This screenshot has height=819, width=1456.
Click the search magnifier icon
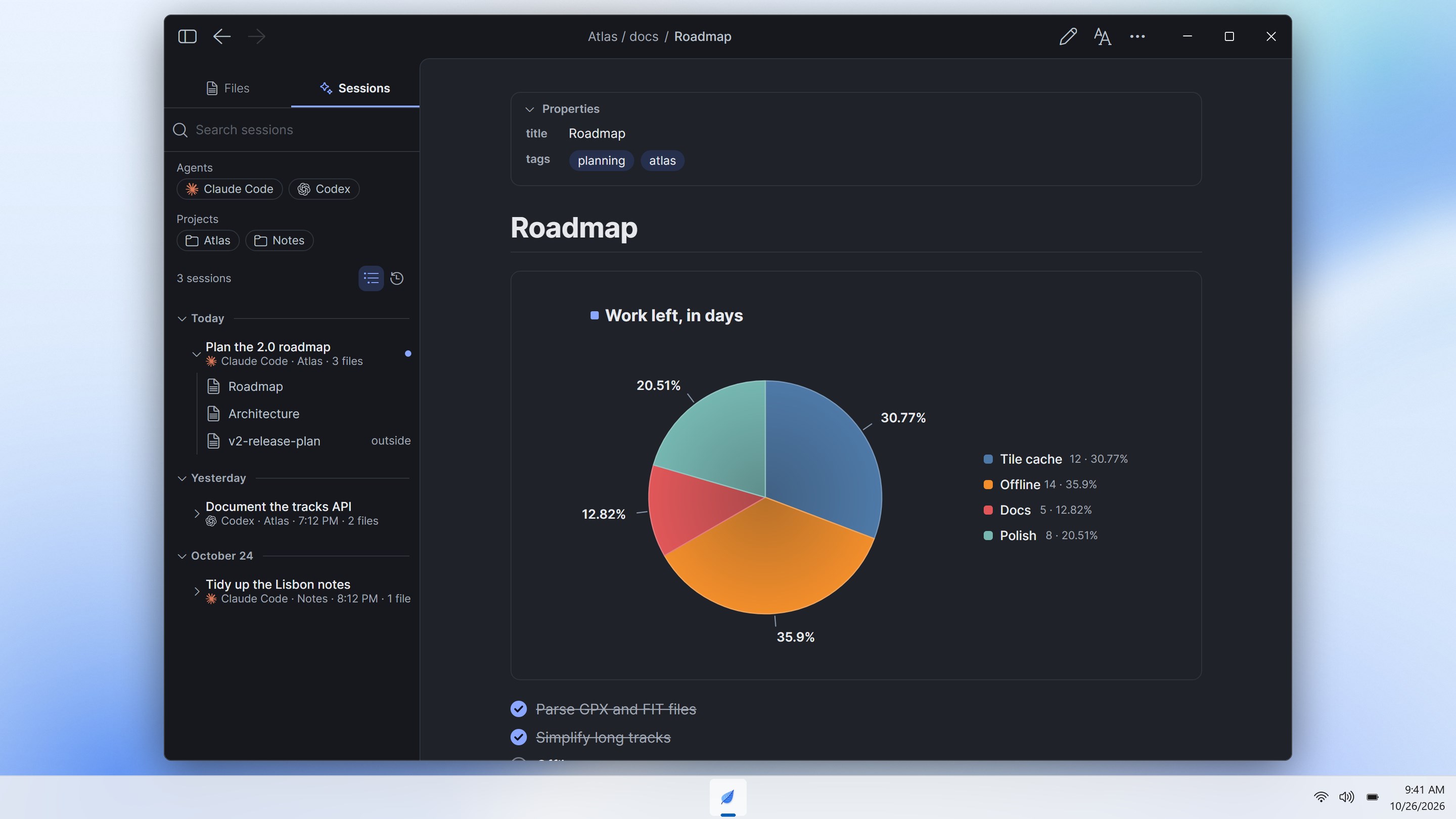click(180, 130)
